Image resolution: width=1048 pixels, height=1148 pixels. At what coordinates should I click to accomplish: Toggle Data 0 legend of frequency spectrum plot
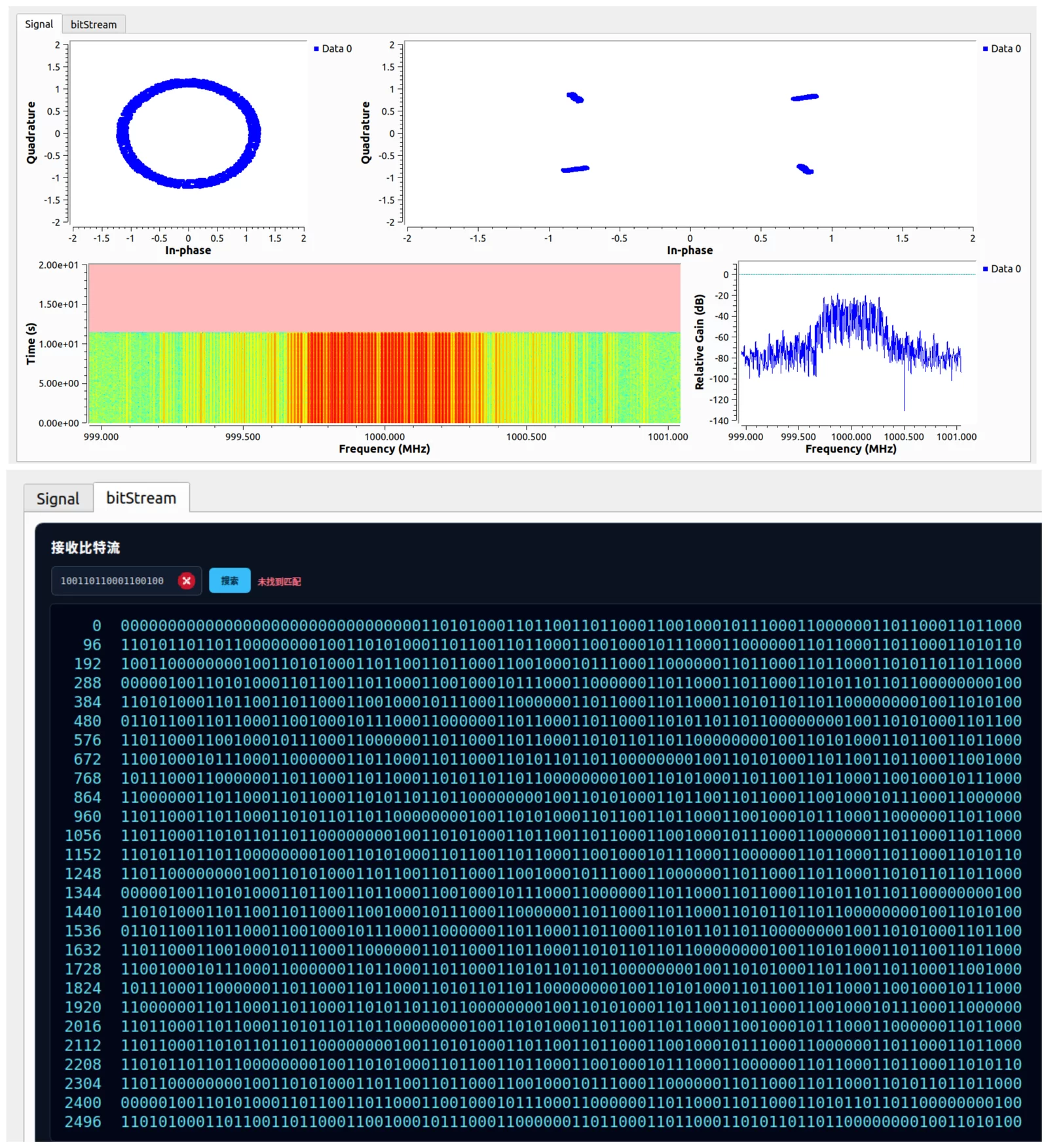tap(1001, 268)
